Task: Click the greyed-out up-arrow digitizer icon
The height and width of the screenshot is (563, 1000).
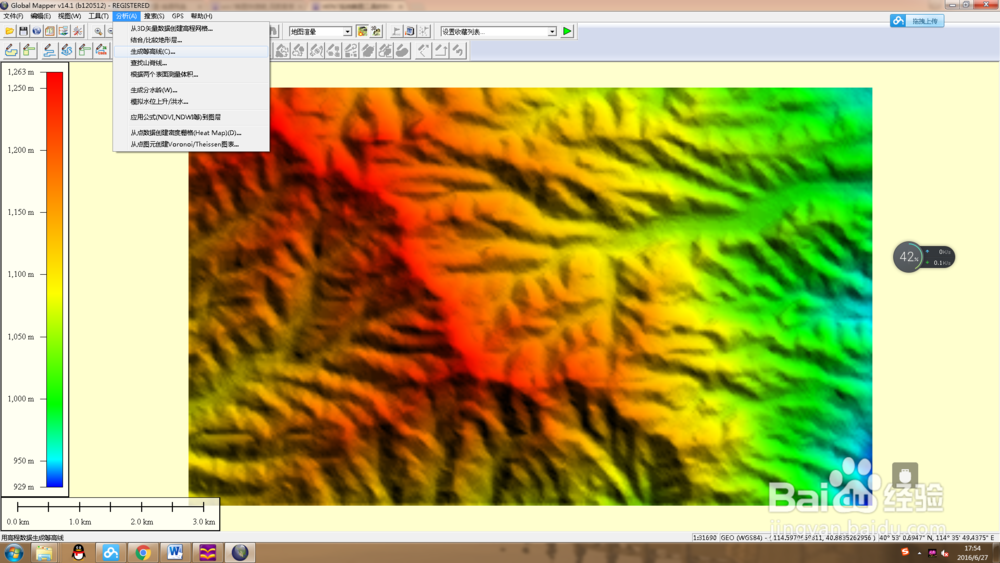Action: point(441,50)
